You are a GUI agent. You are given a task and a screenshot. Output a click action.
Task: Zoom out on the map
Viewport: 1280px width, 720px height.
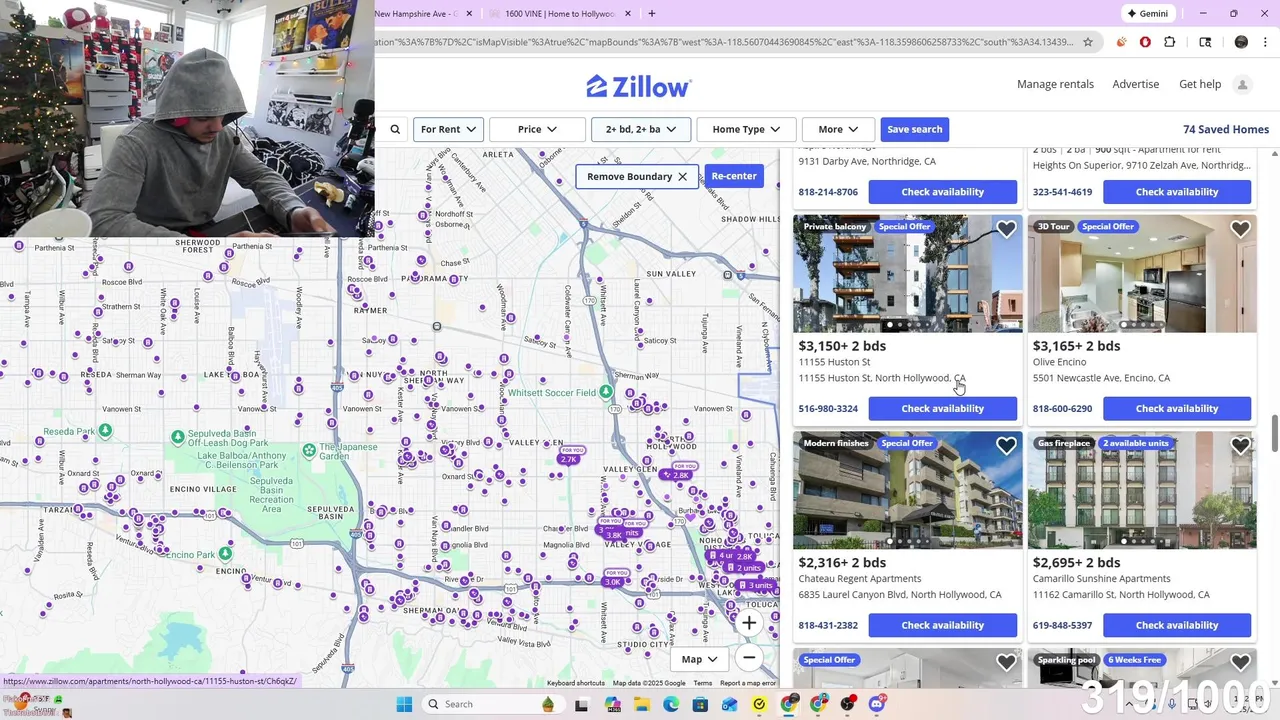tap(749, 657)
